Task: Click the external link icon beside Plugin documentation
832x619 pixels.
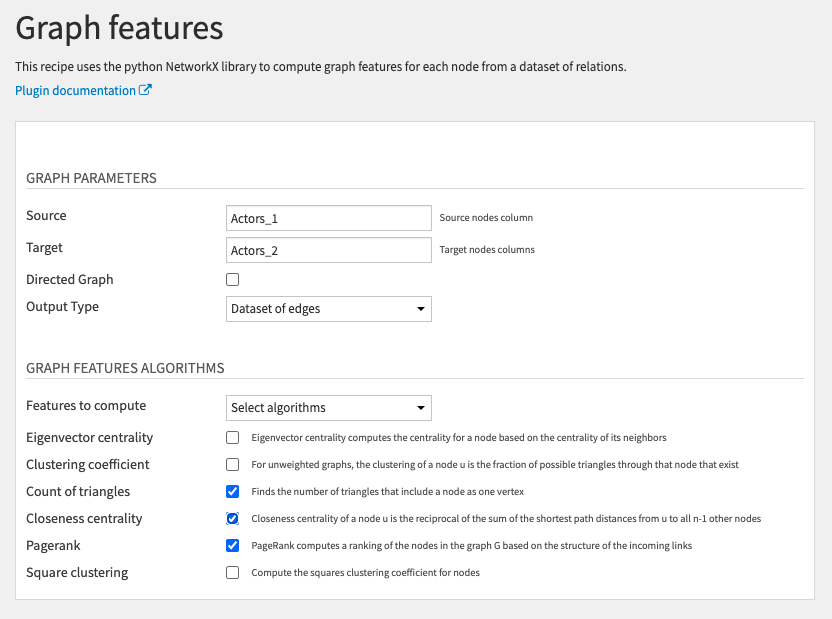Action: [x=146, y=91]
